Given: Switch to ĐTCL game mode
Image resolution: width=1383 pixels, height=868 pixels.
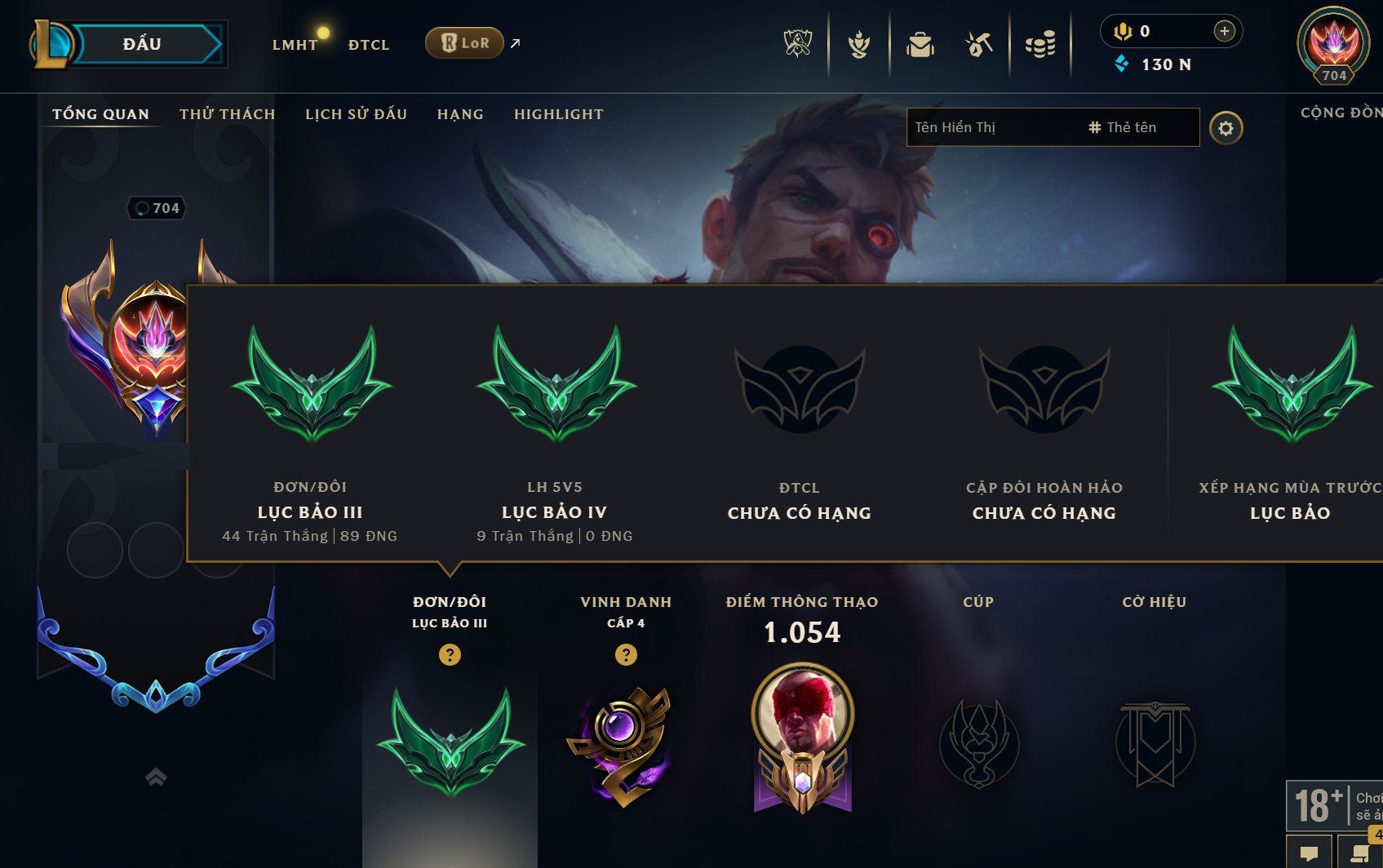Looking at the screenshot, I should (x=369, y=45).
